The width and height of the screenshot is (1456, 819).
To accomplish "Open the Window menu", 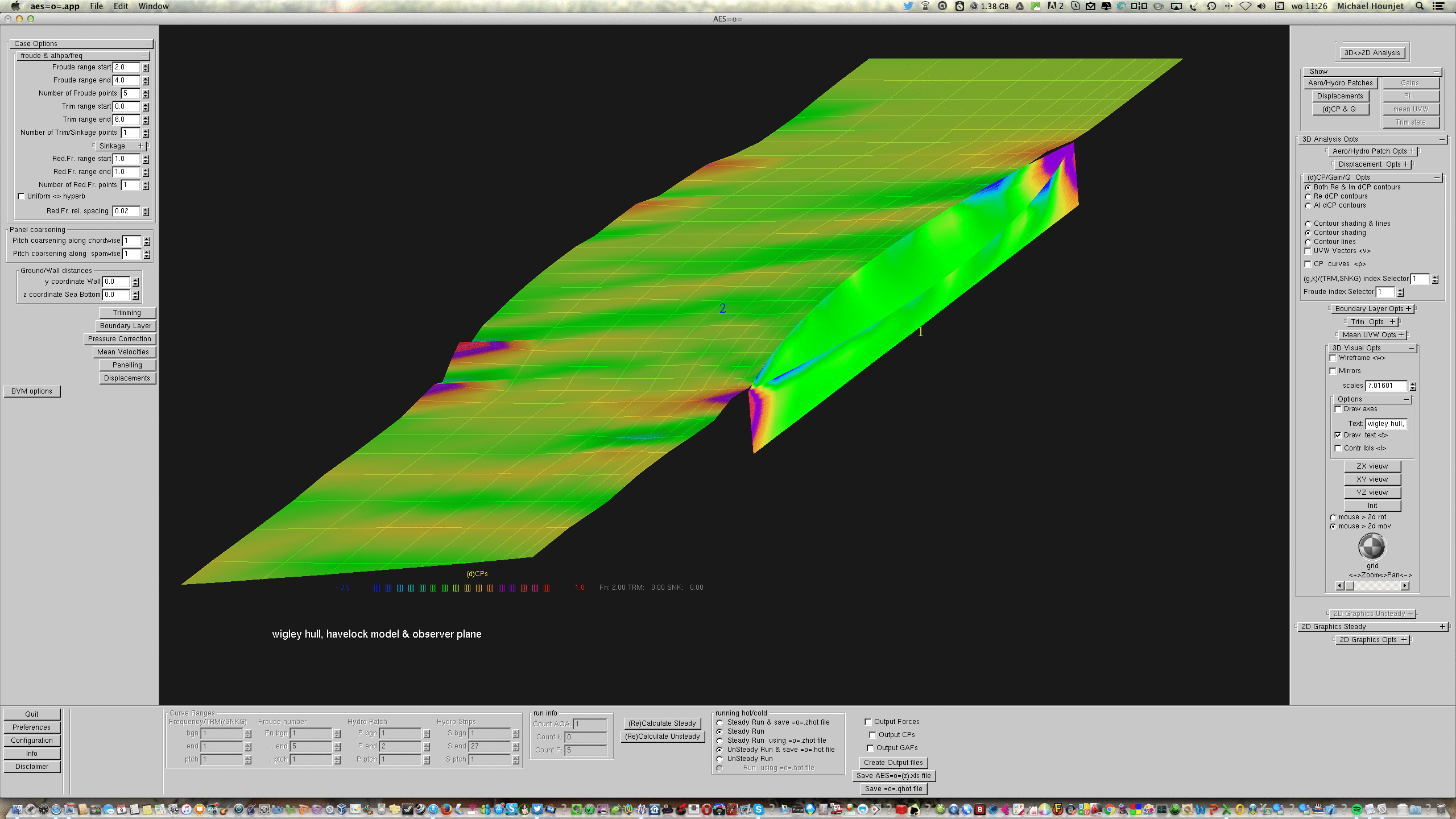I will (x=154, y=6).
